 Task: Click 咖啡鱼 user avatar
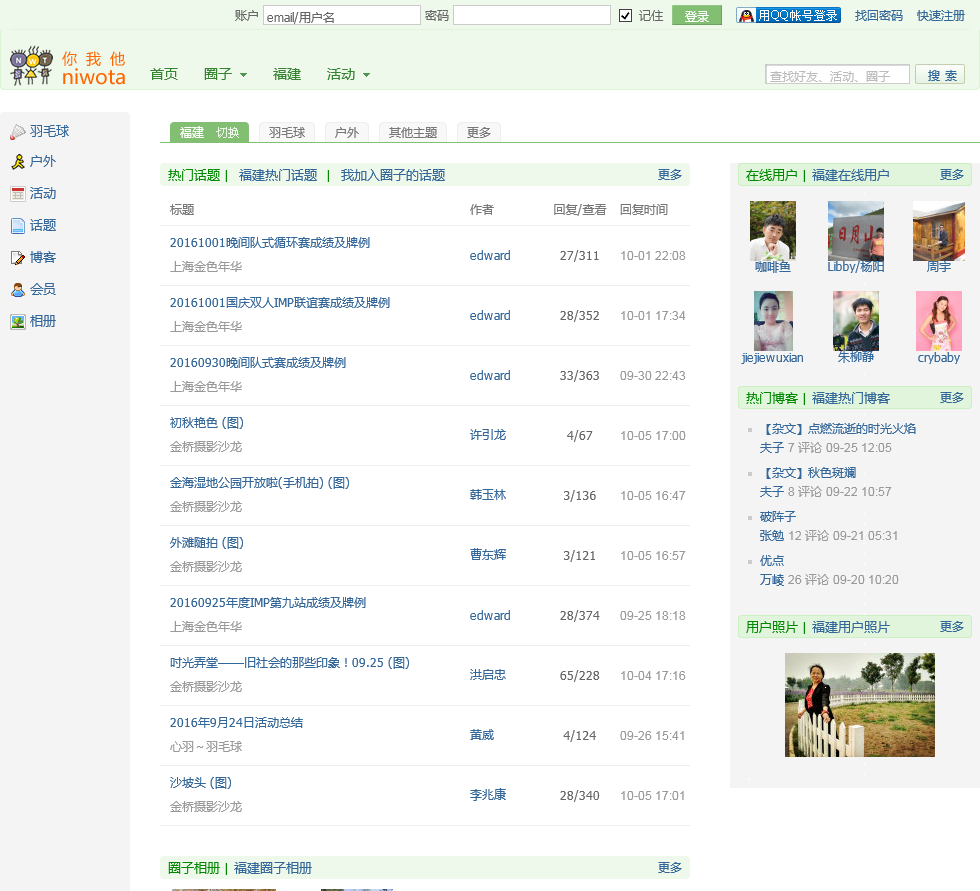(772, 230)
